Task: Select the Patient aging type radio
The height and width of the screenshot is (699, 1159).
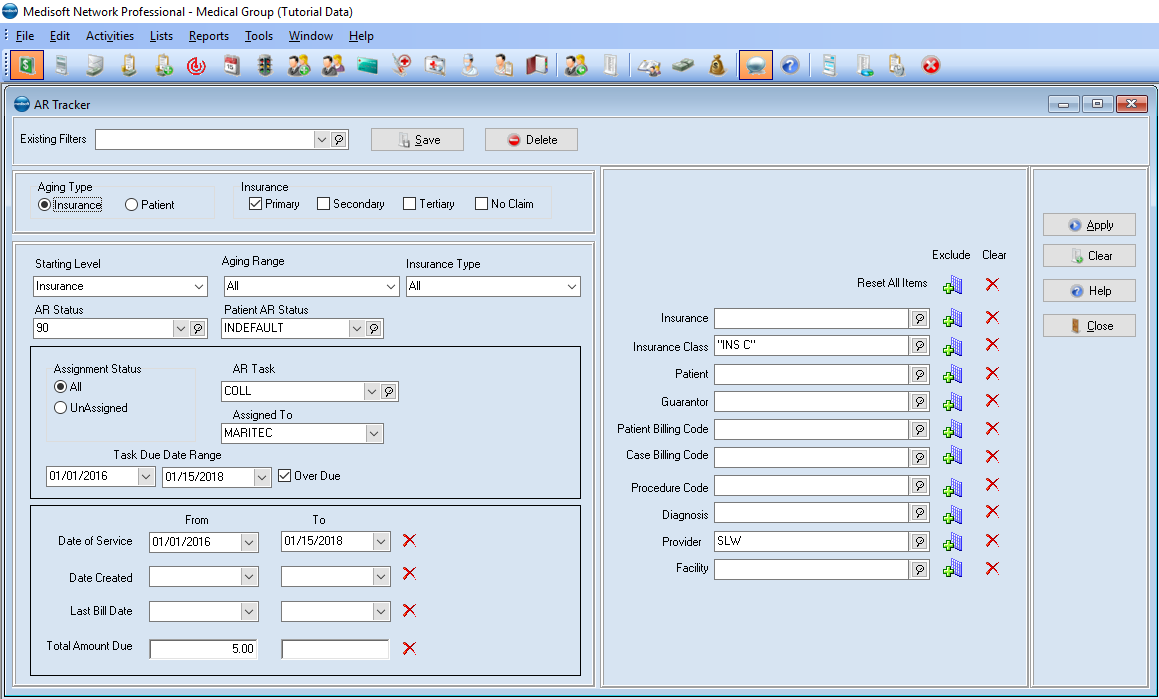Action: point(132,205)
